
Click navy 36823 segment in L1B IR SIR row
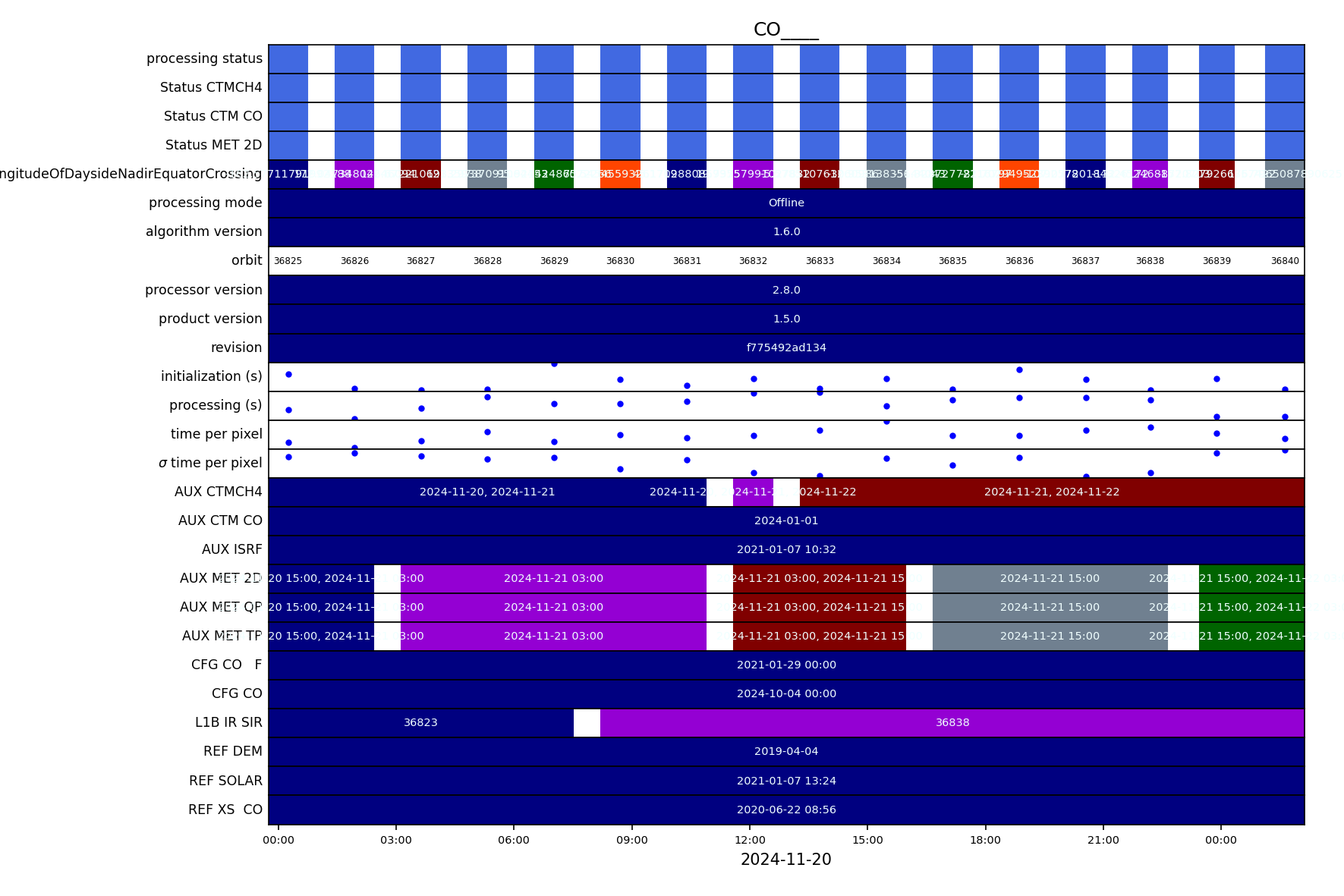point(420,723)
